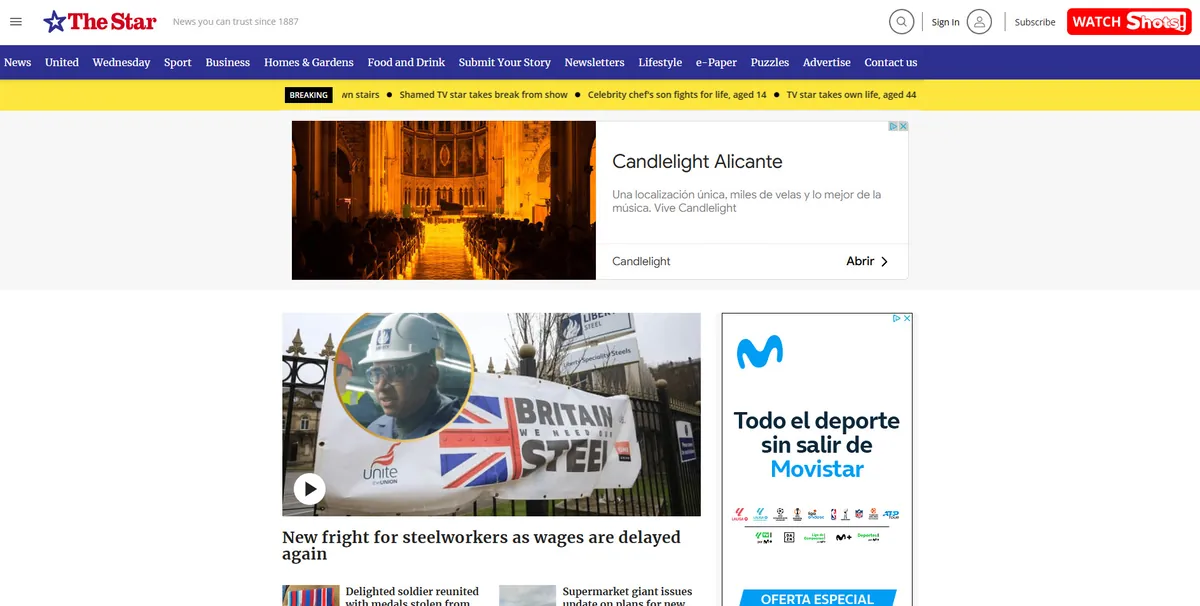Open Submit Your Story menu item

[x=505, y=62]
